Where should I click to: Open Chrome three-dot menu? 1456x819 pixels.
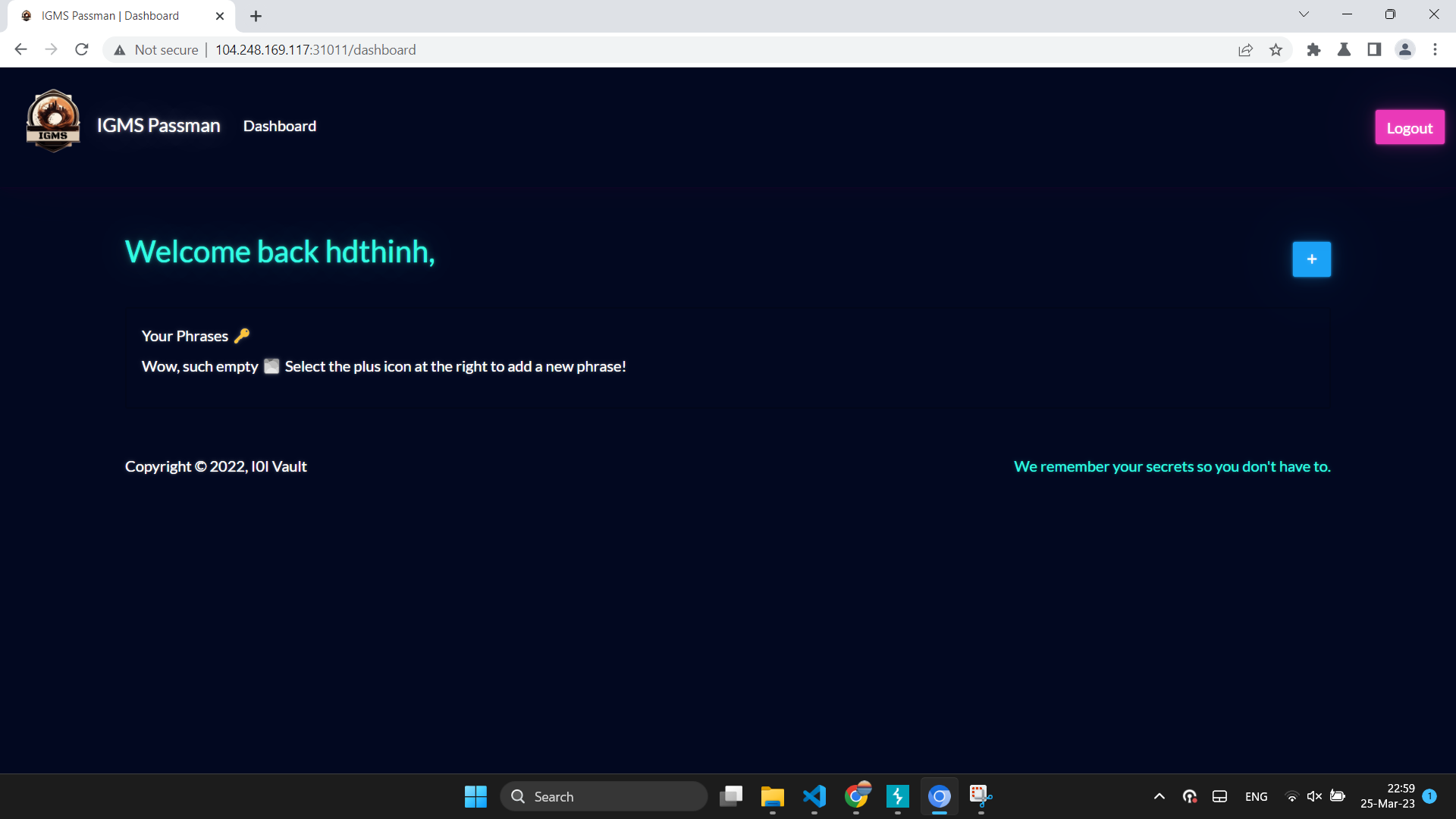(1435, 50)
